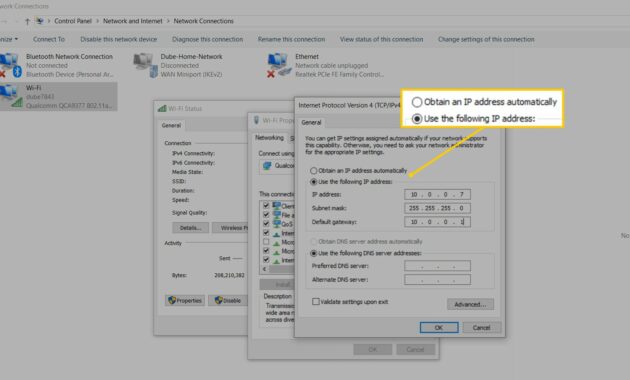Click the Subnet mask input field
Screen dimensions: 630x380
point(437,208)
